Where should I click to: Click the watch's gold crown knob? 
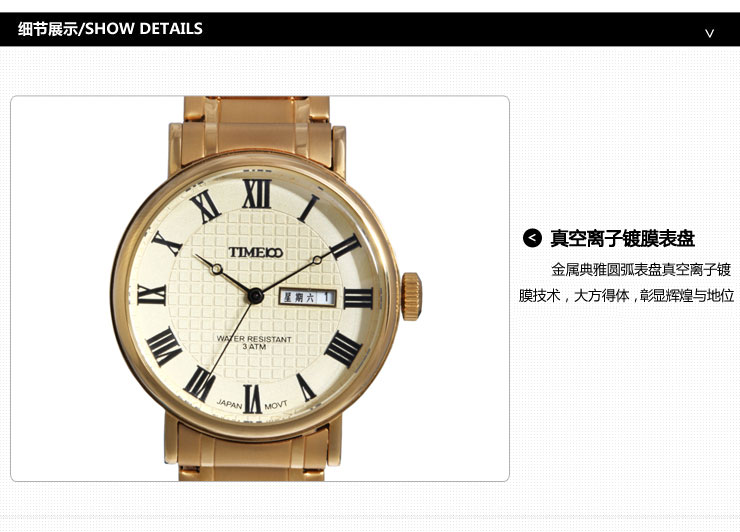click(x=411, y=296)
